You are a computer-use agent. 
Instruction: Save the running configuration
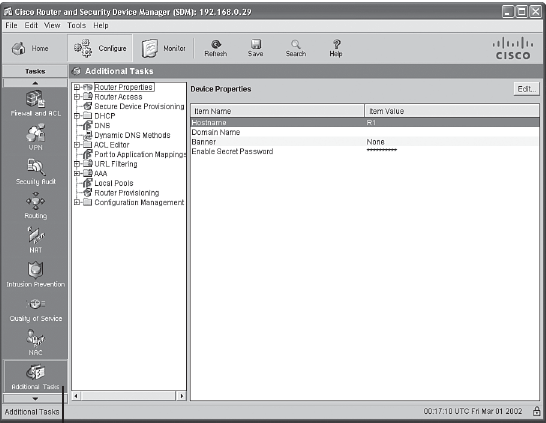click(256, 48)
